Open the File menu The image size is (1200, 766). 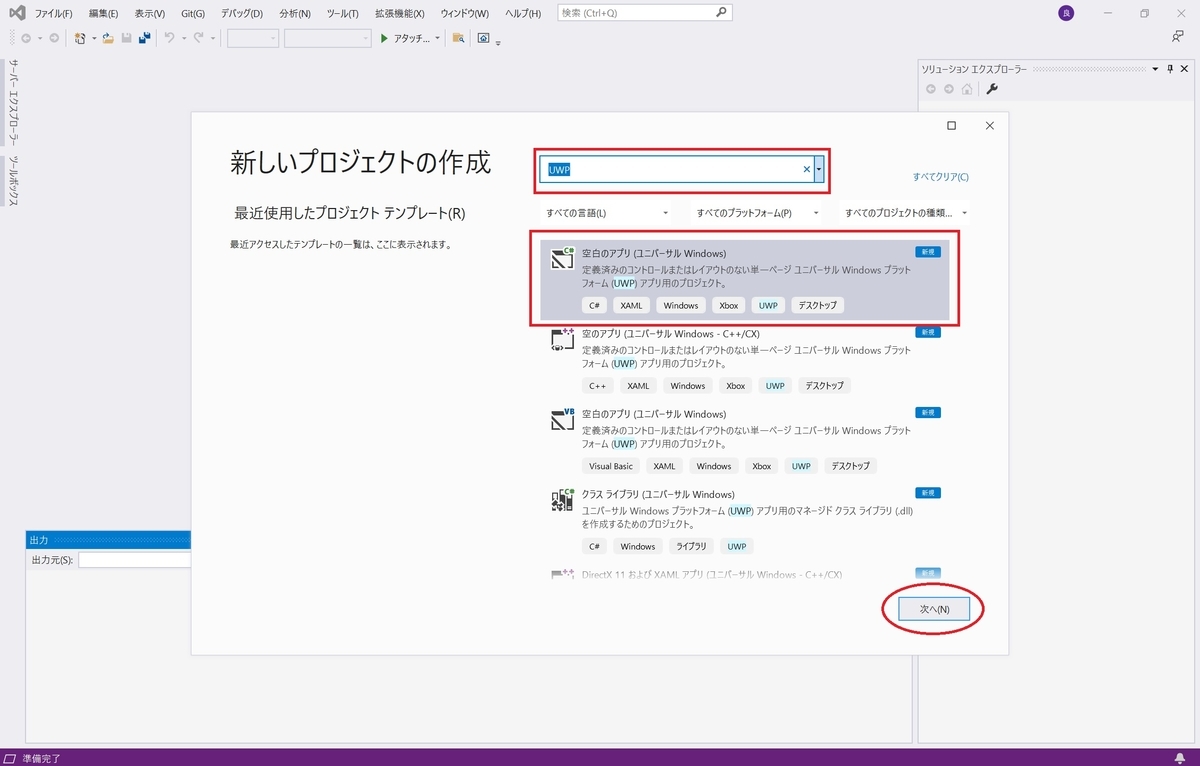click(53, 14)
